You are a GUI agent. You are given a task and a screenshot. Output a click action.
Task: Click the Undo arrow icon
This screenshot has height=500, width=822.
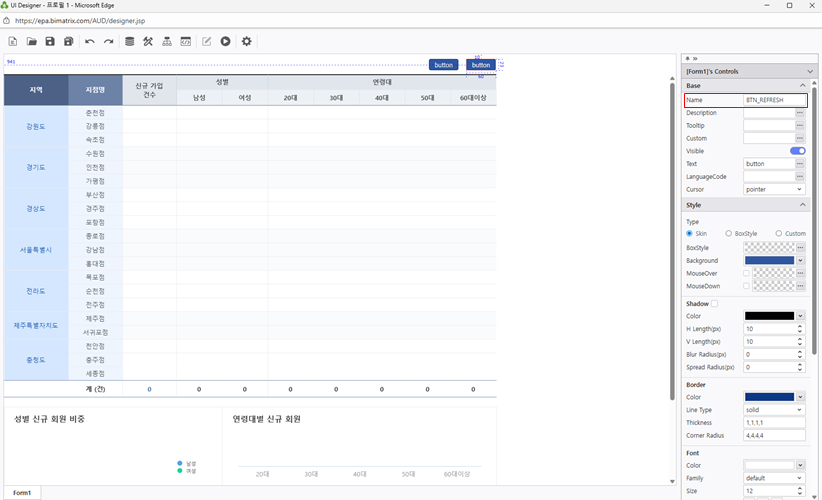point(90,41)
